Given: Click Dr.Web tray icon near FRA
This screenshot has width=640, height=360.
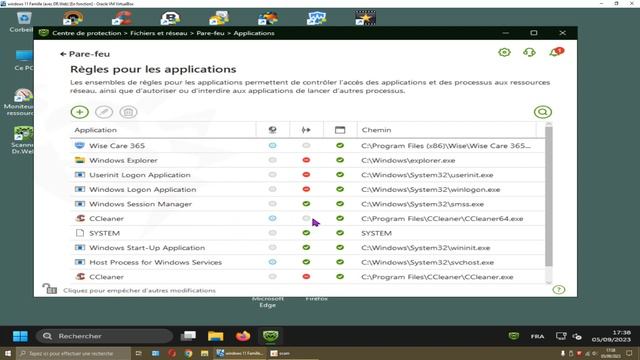Looking at the screenshot, I should 513,336.
